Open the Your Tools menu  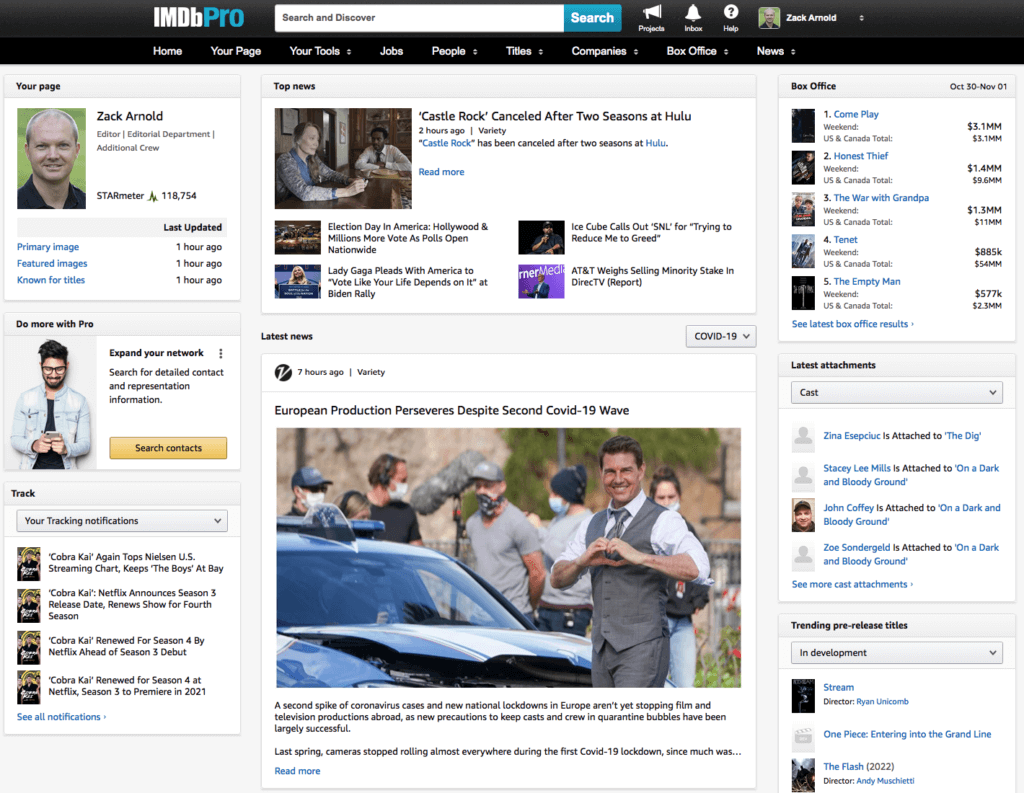pos(321,51)
